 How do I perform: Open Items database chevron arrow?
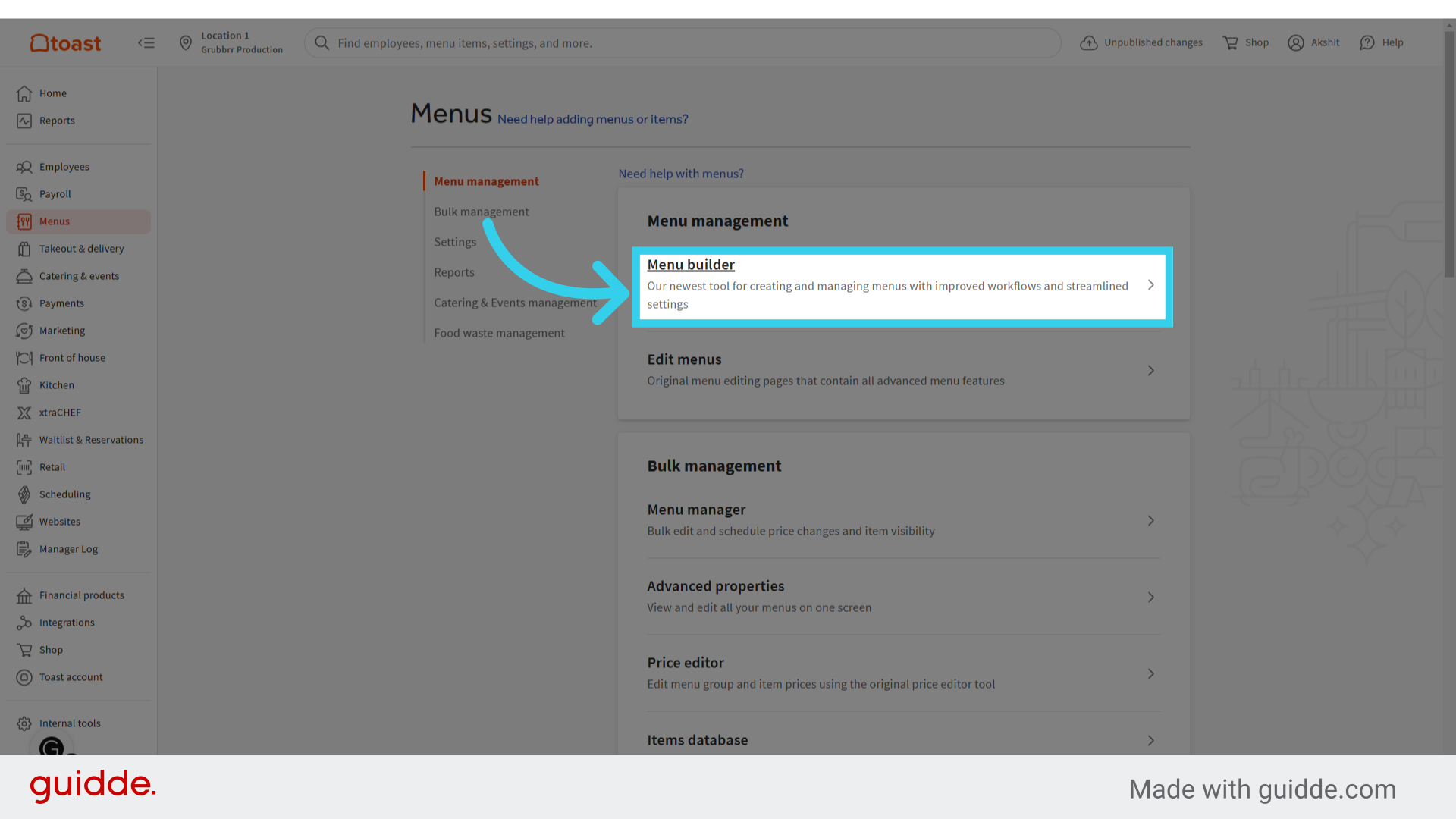coord(1150,740)
